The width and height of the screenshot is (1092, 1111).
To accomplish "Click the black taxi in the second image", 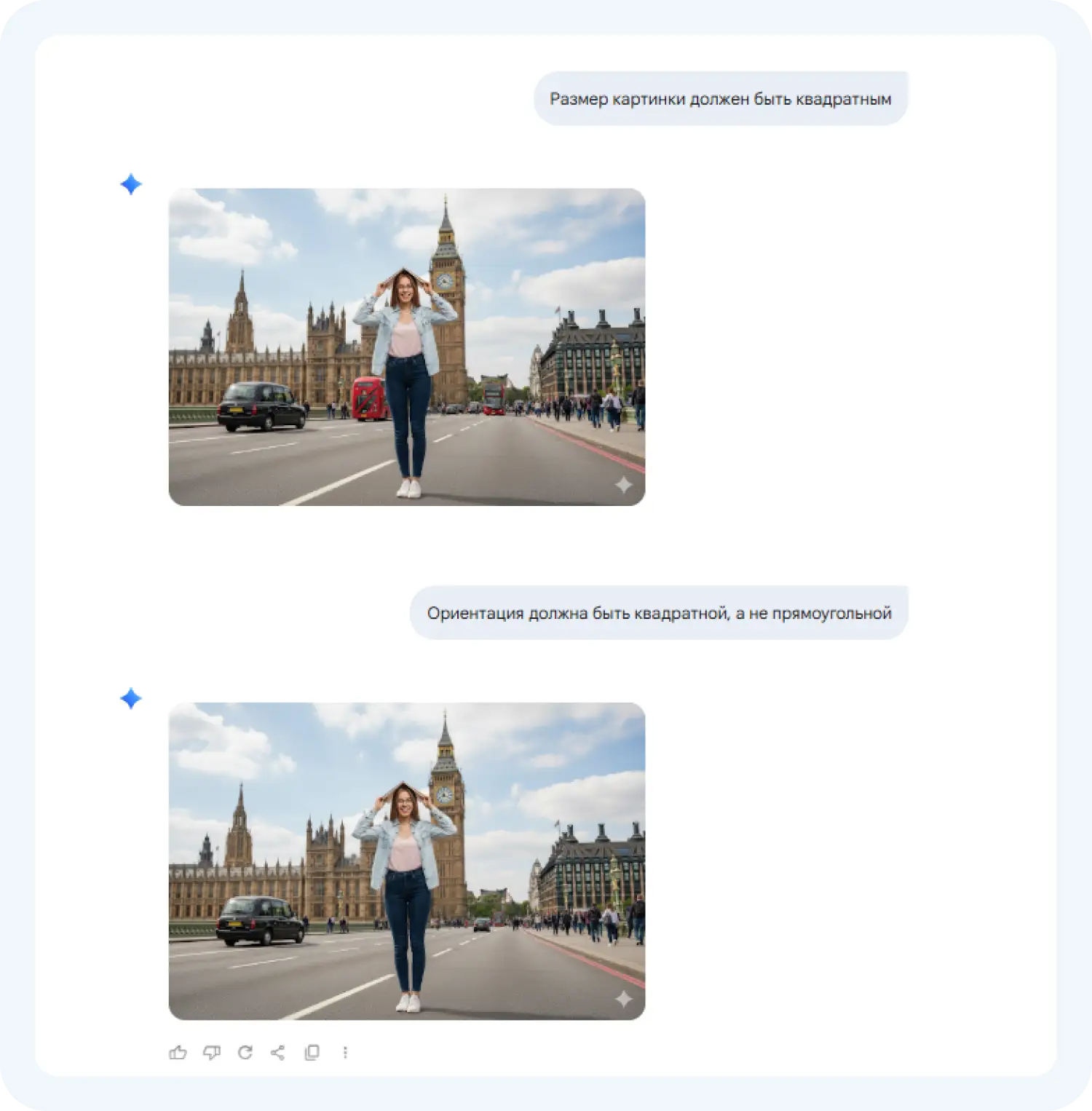I will 259,920.
